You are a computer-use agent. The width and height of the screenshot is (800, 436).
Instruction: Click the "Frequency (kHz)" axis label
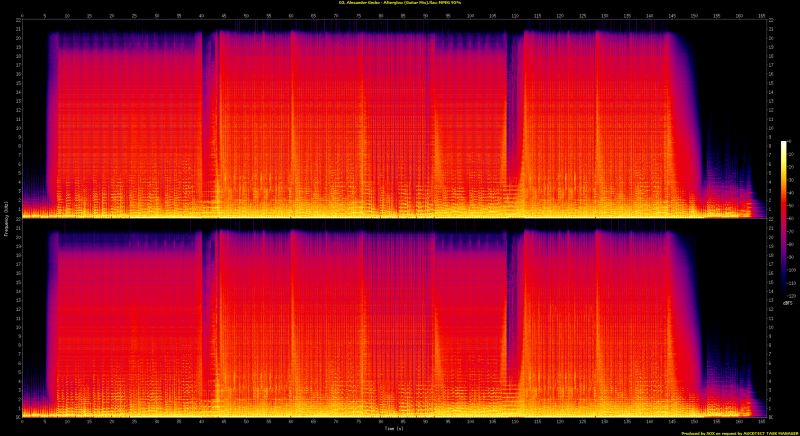click(x=5, y=218)
